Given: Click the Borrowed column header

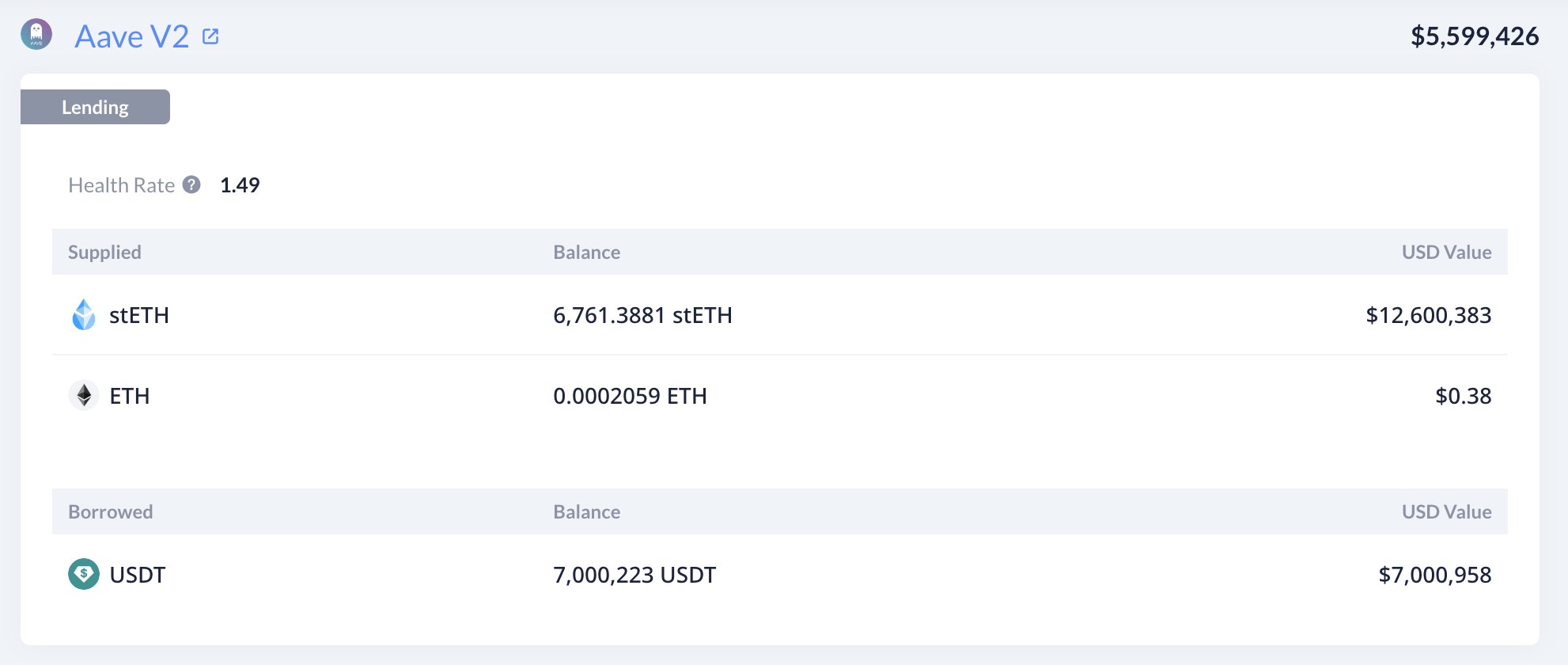Looking at the screenshot, I should click(111, 511).
